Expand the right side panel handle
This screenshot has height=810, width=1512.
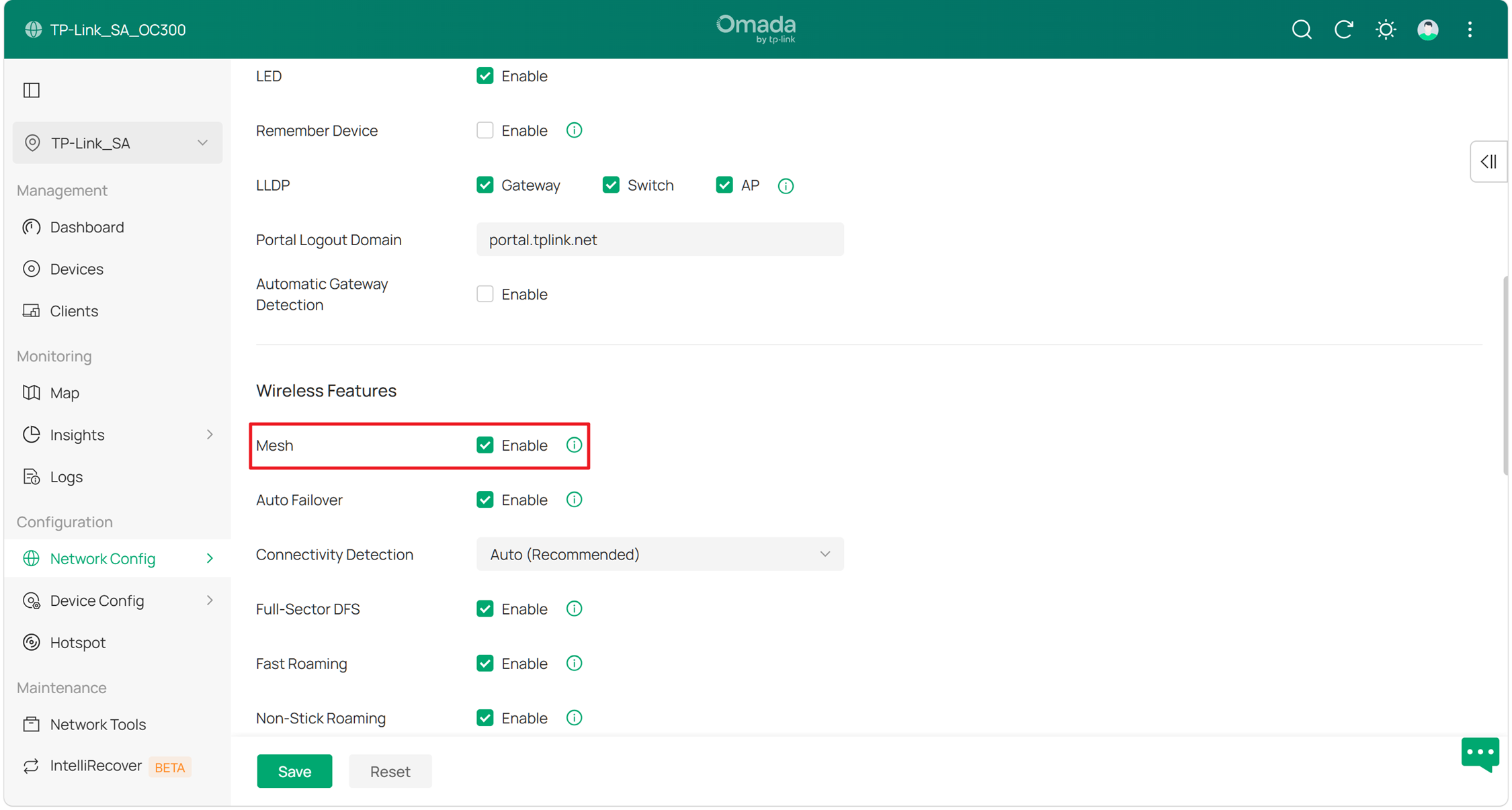pyautogui.click(x=1488, y=162)
